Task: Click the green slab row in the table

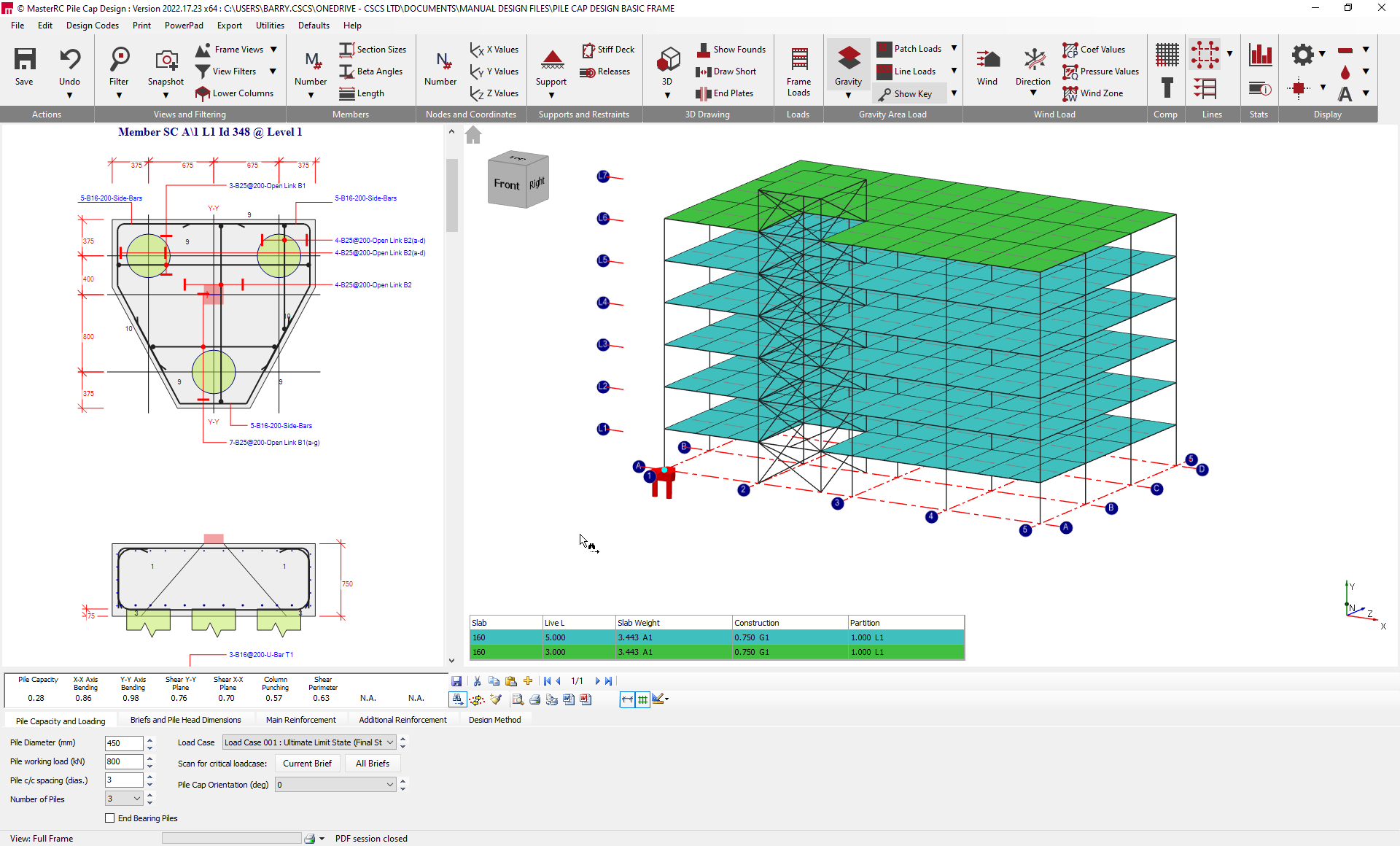Action: 716,652
